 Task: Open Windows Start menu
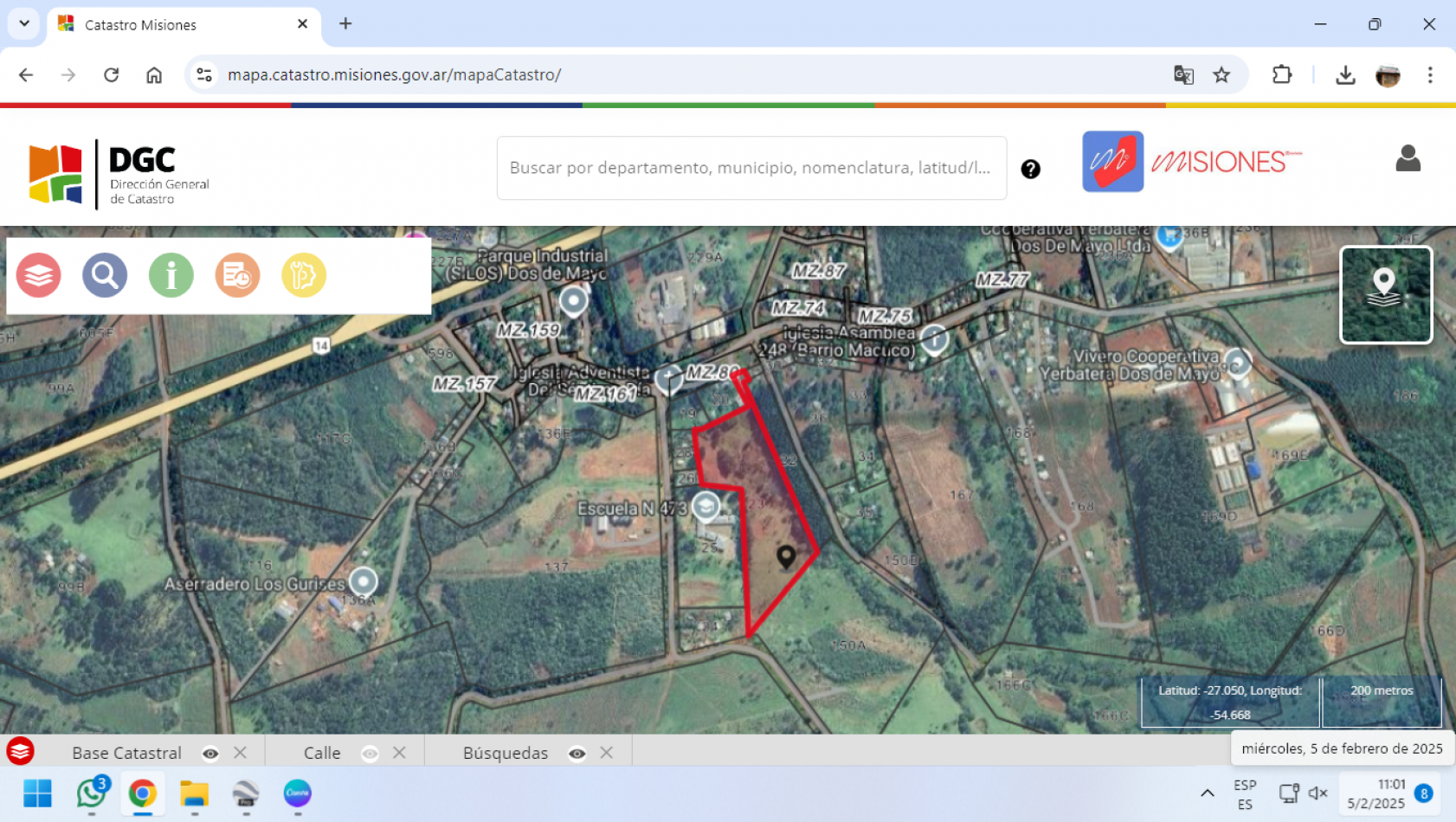coord(37,793)
